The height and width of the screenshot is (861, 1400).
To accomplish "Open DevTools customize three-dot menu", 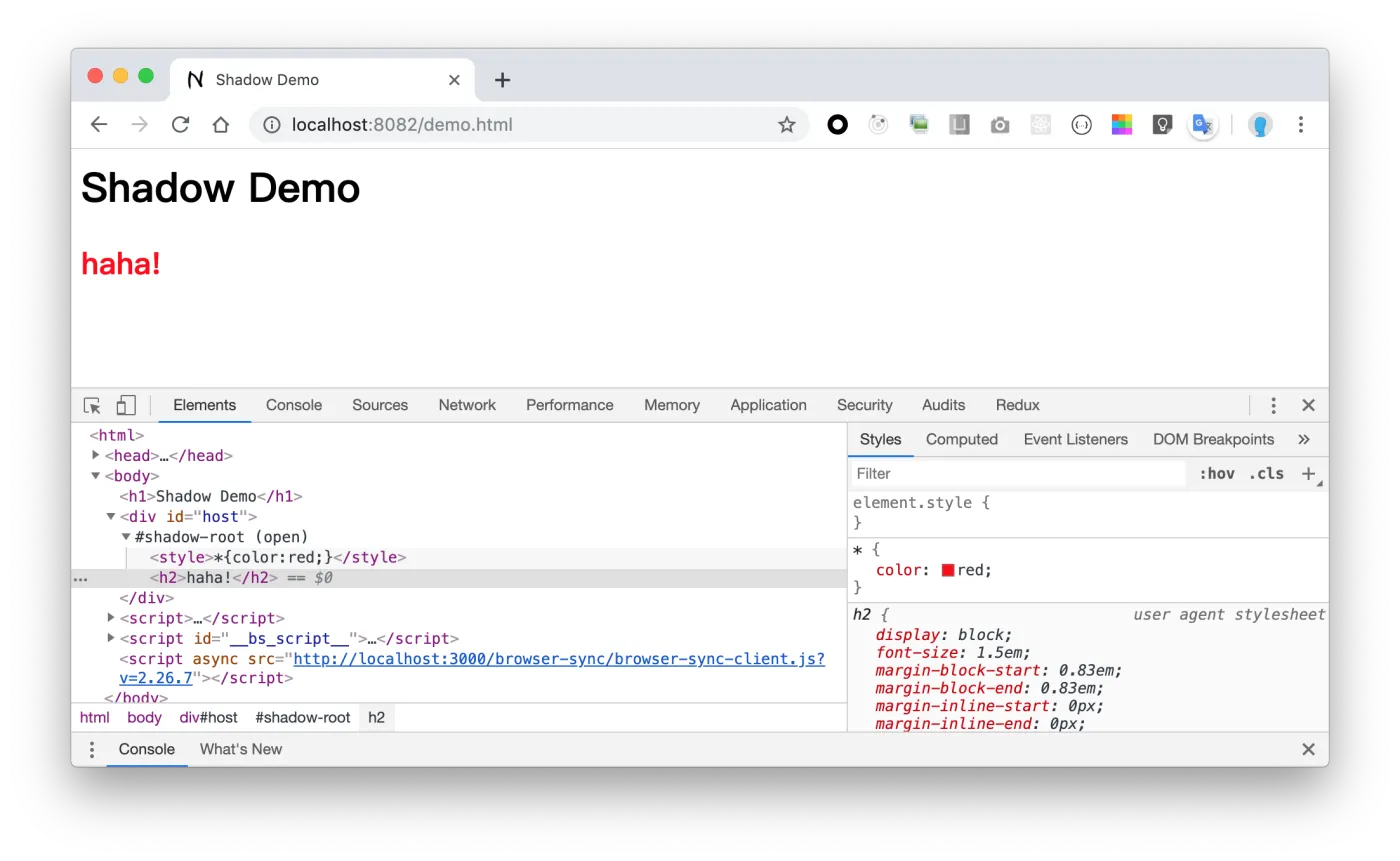I will (1273, 405).
